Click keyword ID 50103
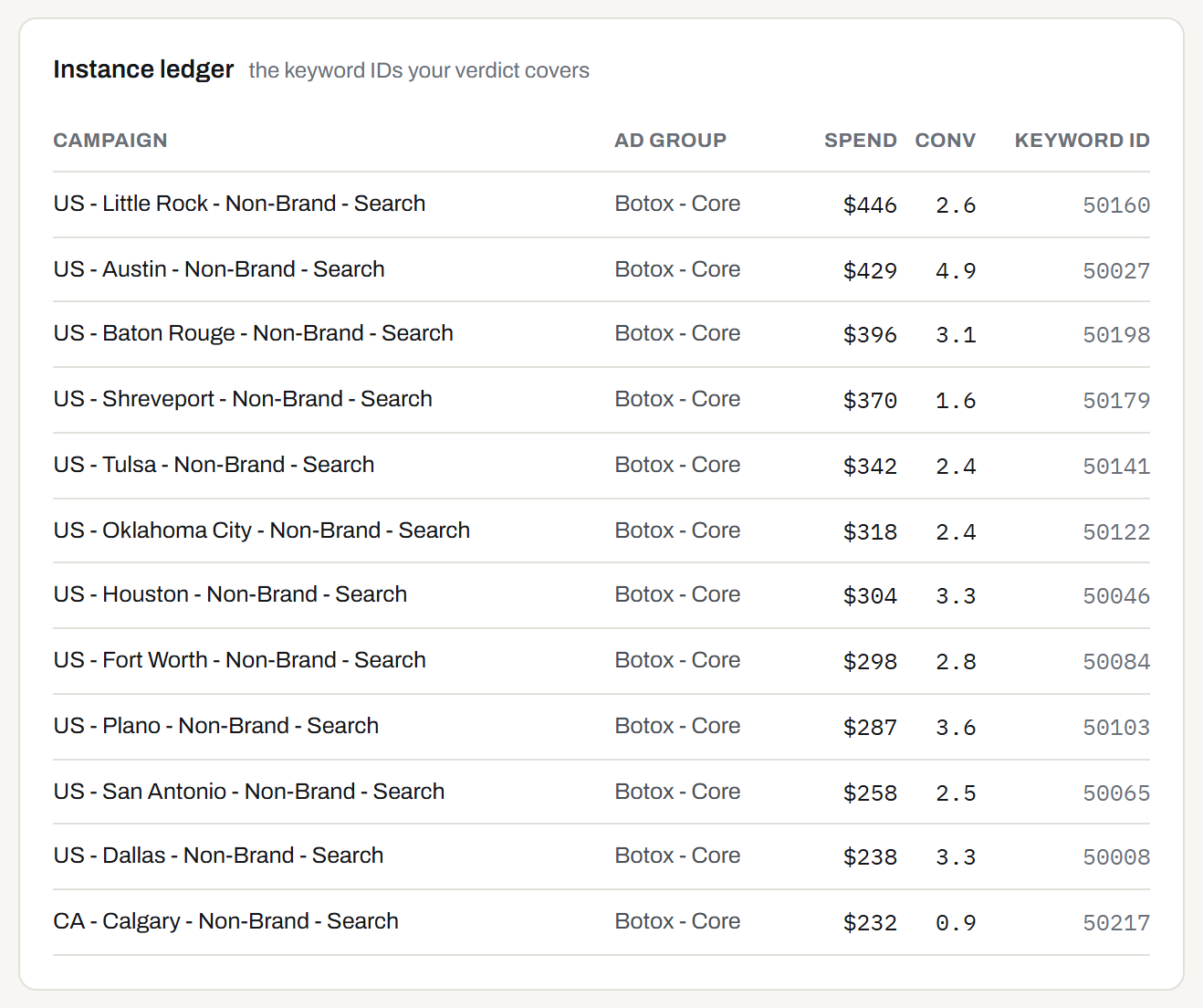 [1116, 728]
